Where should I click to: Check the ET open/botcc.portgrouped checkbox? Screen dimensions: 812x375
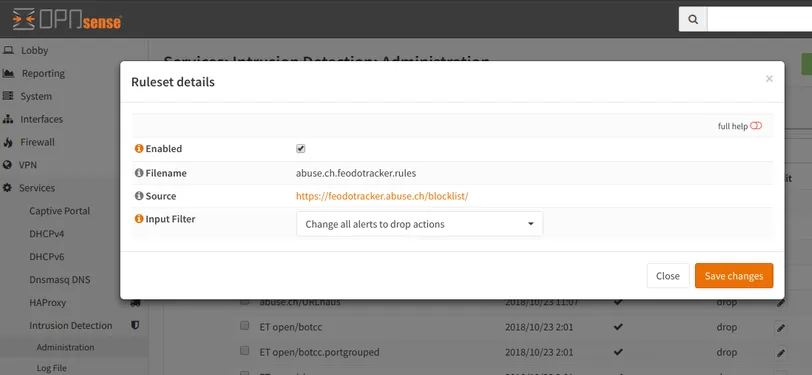[x=244, y=351]
